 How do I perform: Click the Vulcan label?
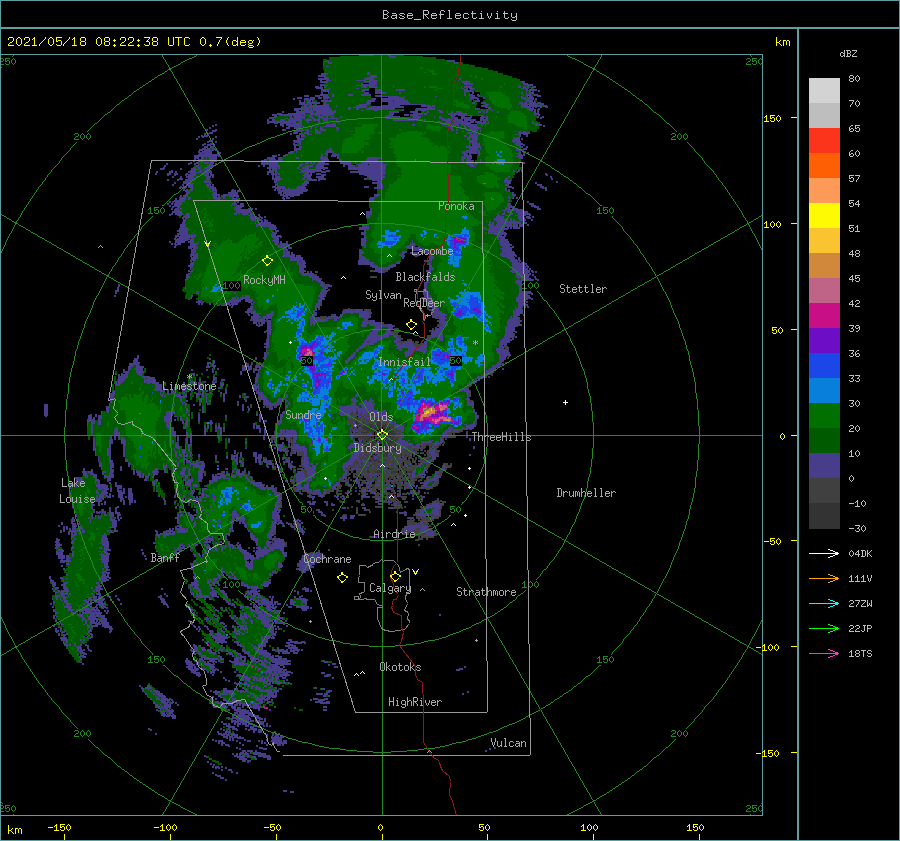[x=508, y=743]
